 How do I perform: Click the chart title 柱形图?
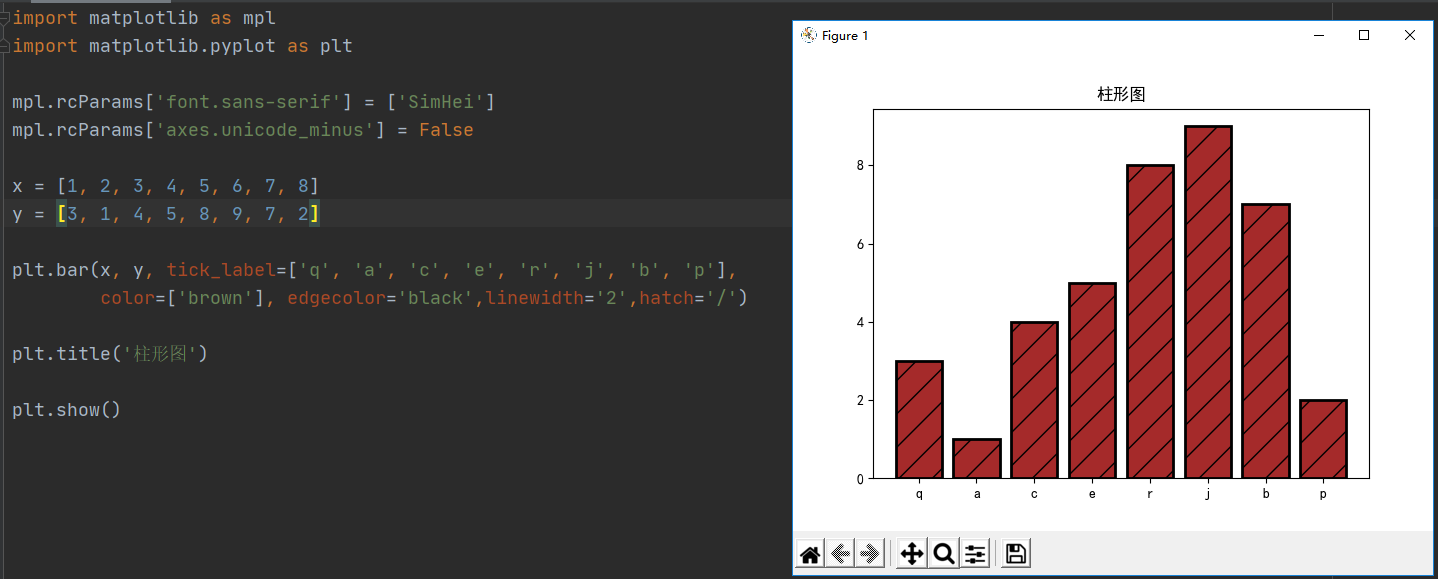[x=1121, y=95]
